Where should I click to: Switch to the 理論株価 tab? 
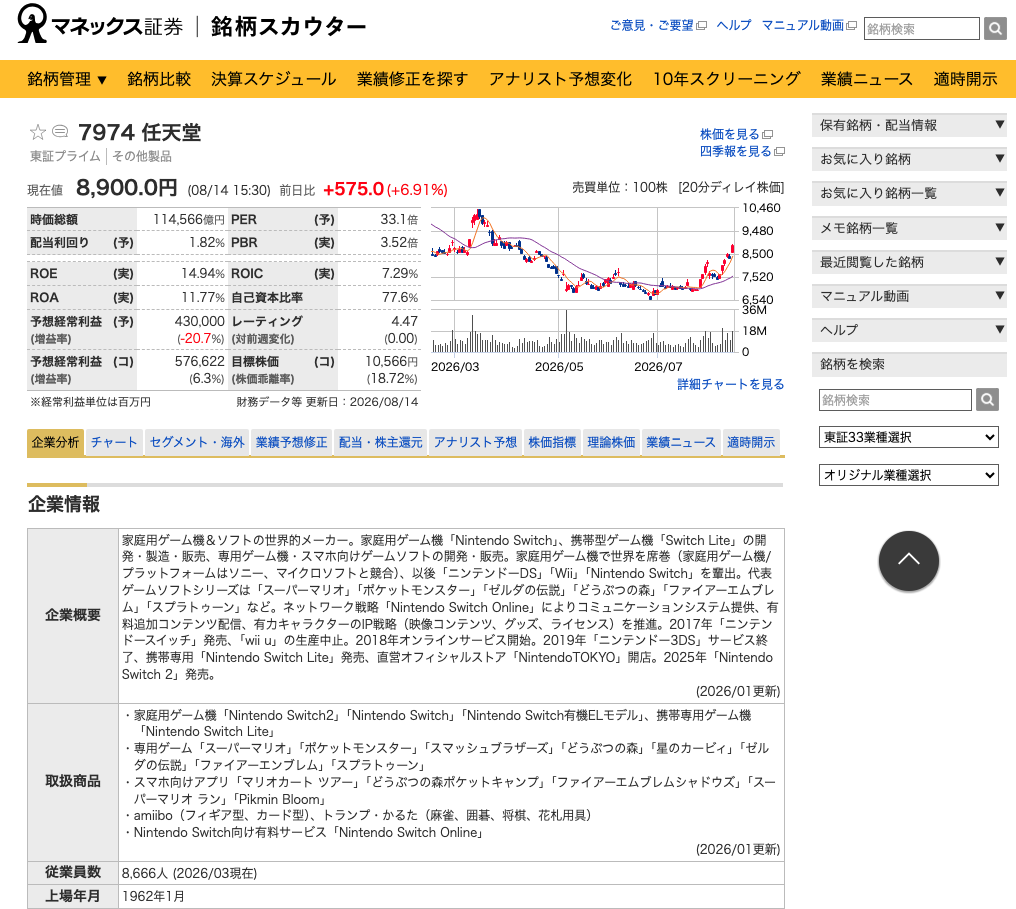(x=611, y=443)
